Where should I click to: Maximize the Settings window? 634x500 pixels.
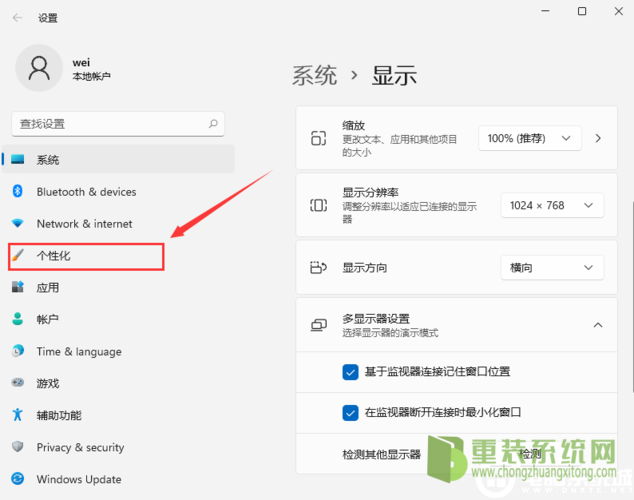pyautogui.click(x=582, y=11)
